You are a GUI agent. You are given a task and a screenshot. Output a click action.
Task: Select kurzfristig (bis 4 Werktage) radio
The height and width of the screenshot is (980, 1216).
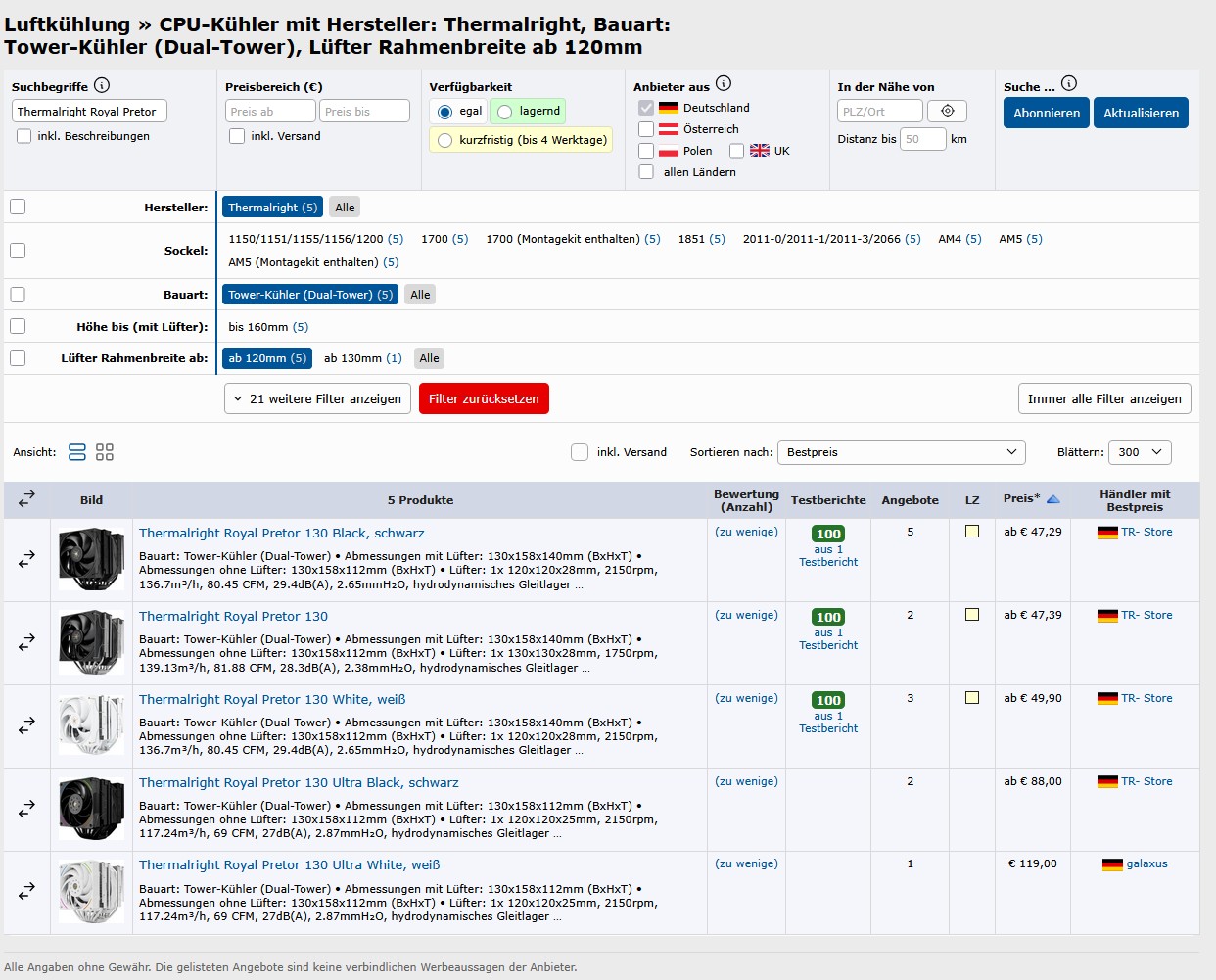445,140
